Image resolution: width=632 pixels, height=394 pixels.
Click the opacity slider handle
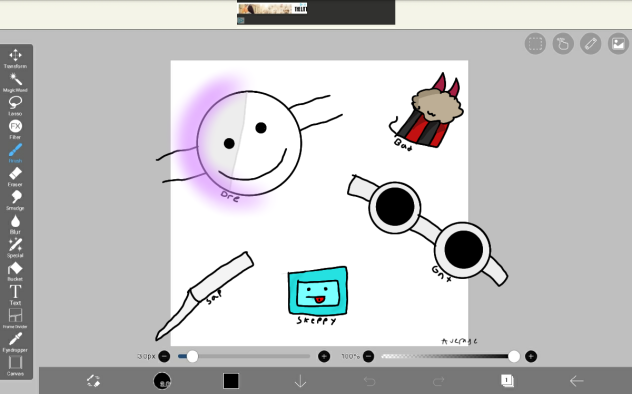(514, 356)
